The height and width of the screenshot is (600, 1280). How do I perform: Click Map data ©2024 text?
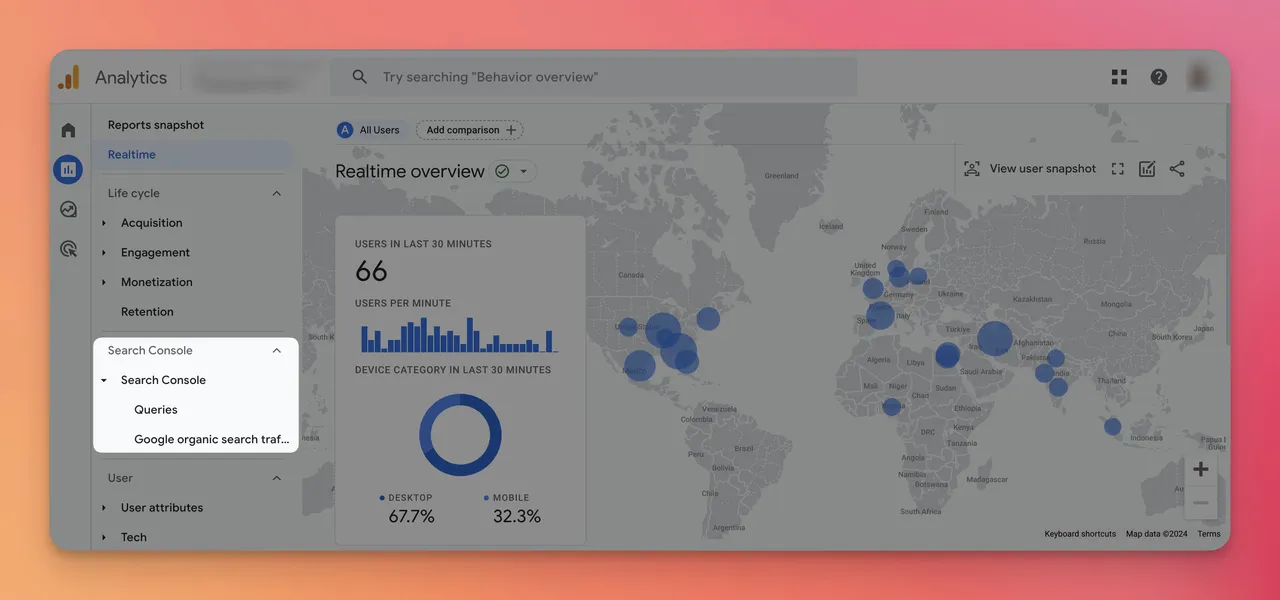(x=1157, y=534)
